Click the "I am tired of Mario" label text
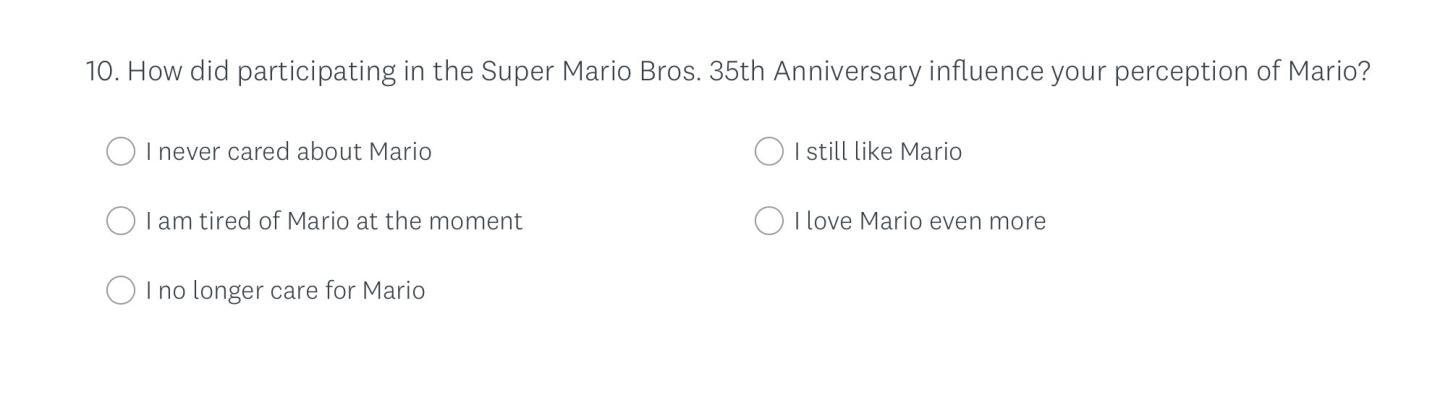The width and height of the screenshot is (1440, 403). (333, 221)
